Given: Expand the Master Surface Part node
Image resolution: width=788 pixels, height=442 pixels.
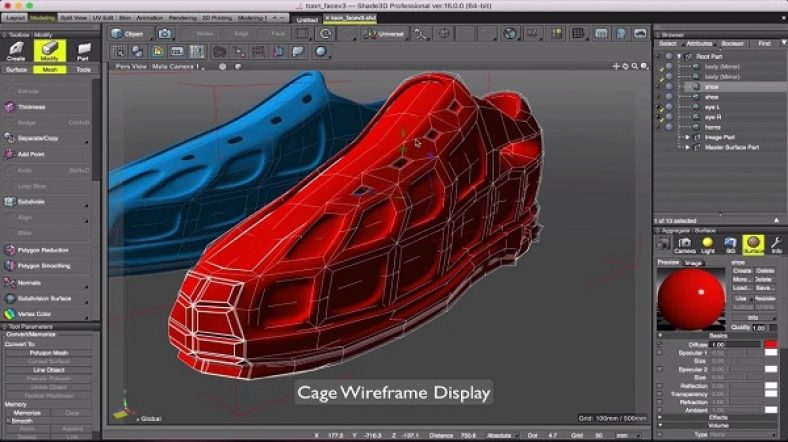Looking at the screenshot, I should (687, 147).
